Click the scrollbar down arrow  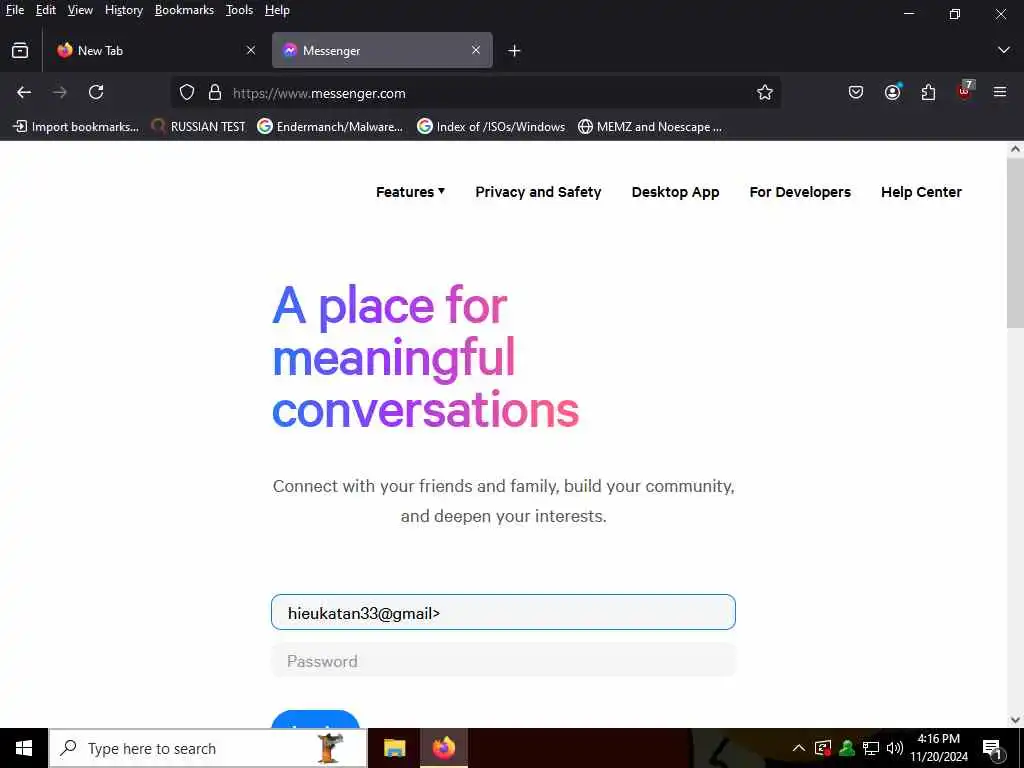(x=1015, y=720)
